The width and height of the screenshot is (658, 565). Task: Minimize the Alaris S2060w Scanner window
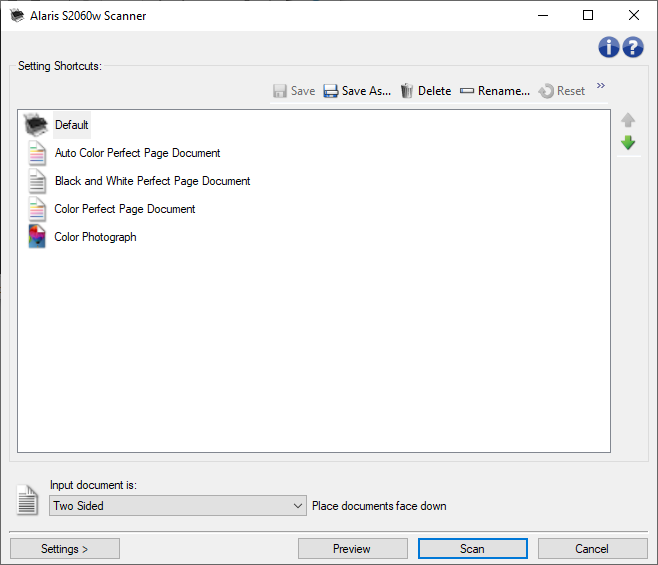[543, 16]
